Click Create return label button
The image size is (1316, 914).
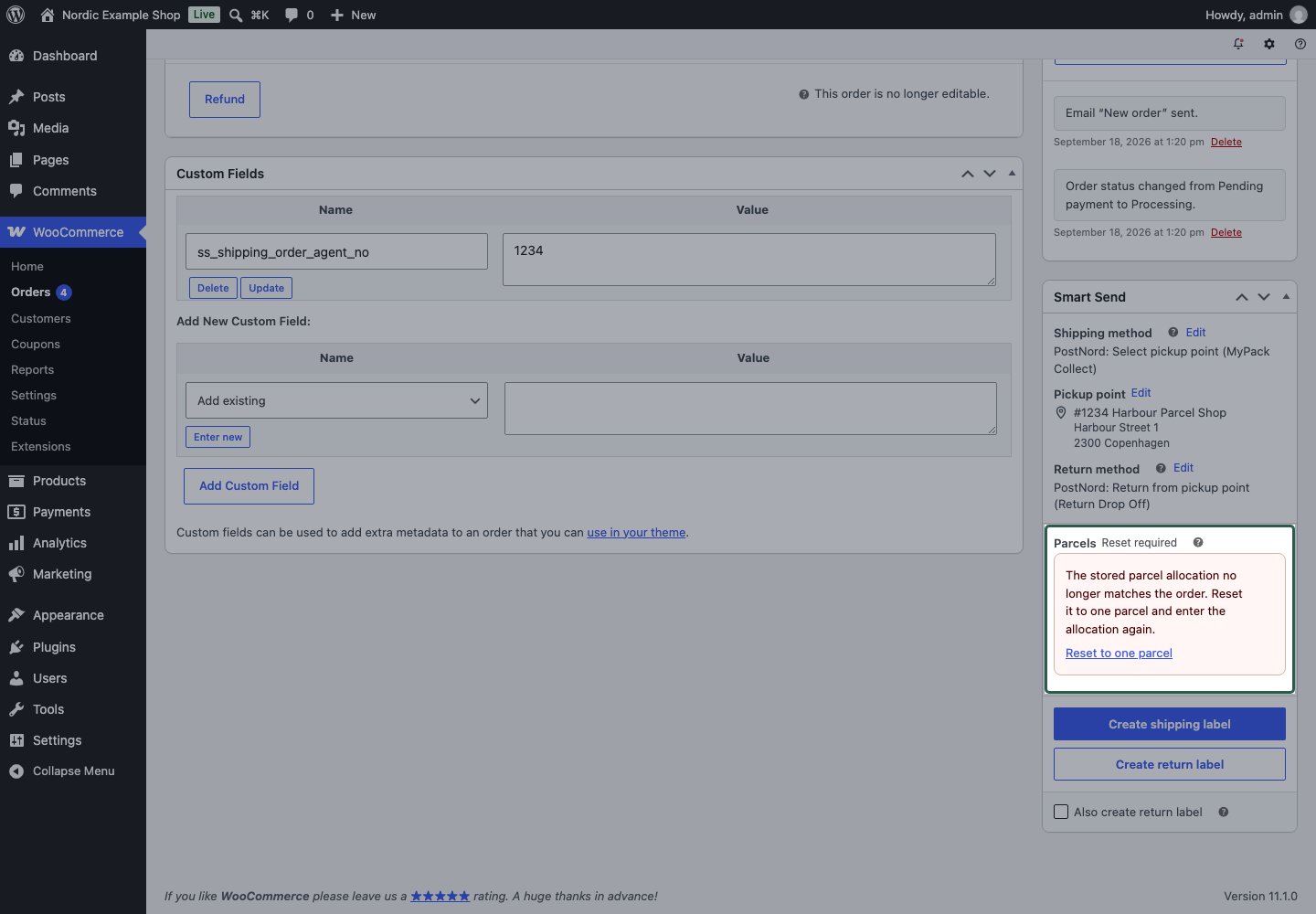click(x=1170, y=764)
